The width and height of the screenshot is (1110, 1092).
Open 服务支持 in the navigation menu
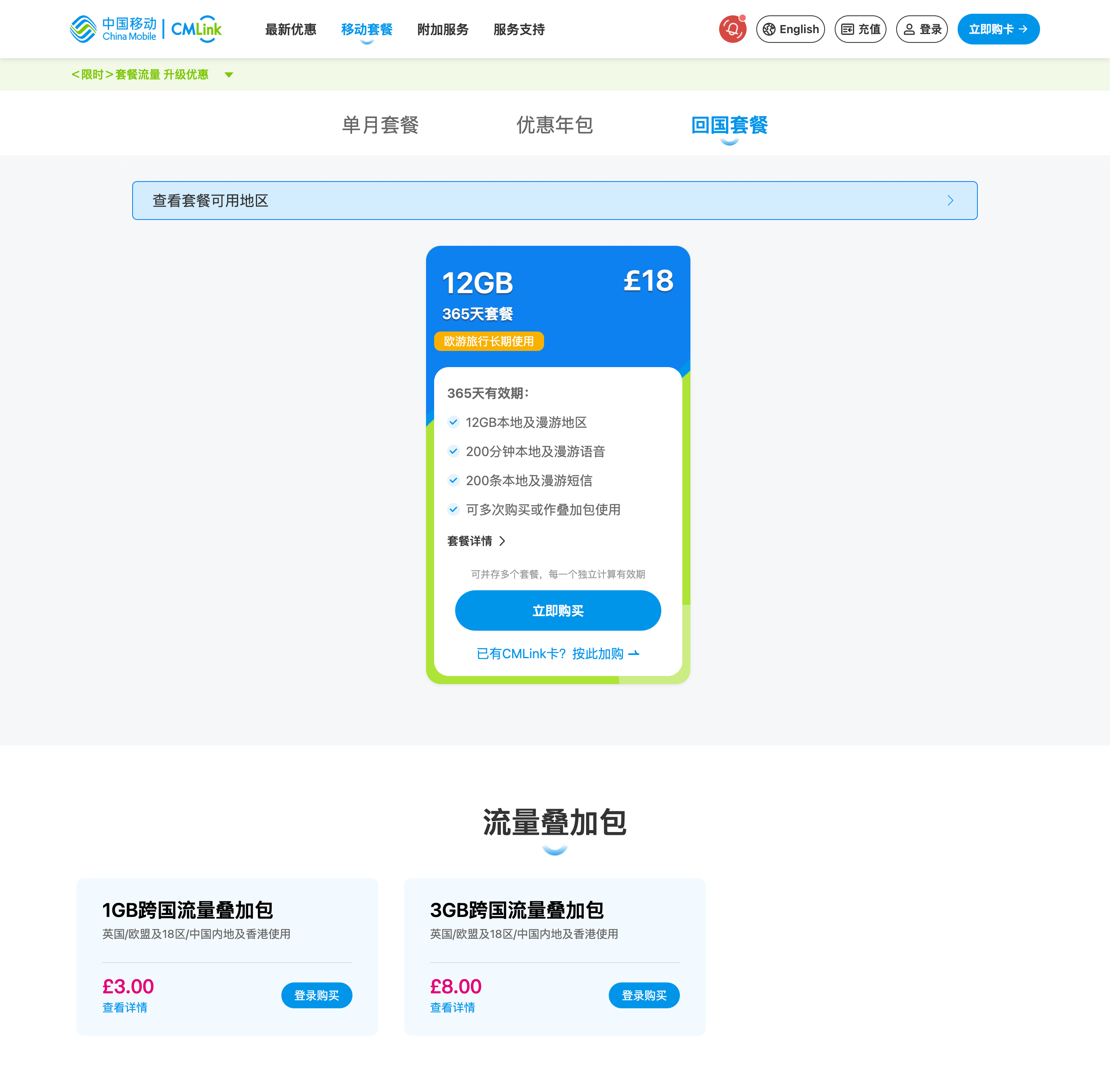[x=519, y=29]
